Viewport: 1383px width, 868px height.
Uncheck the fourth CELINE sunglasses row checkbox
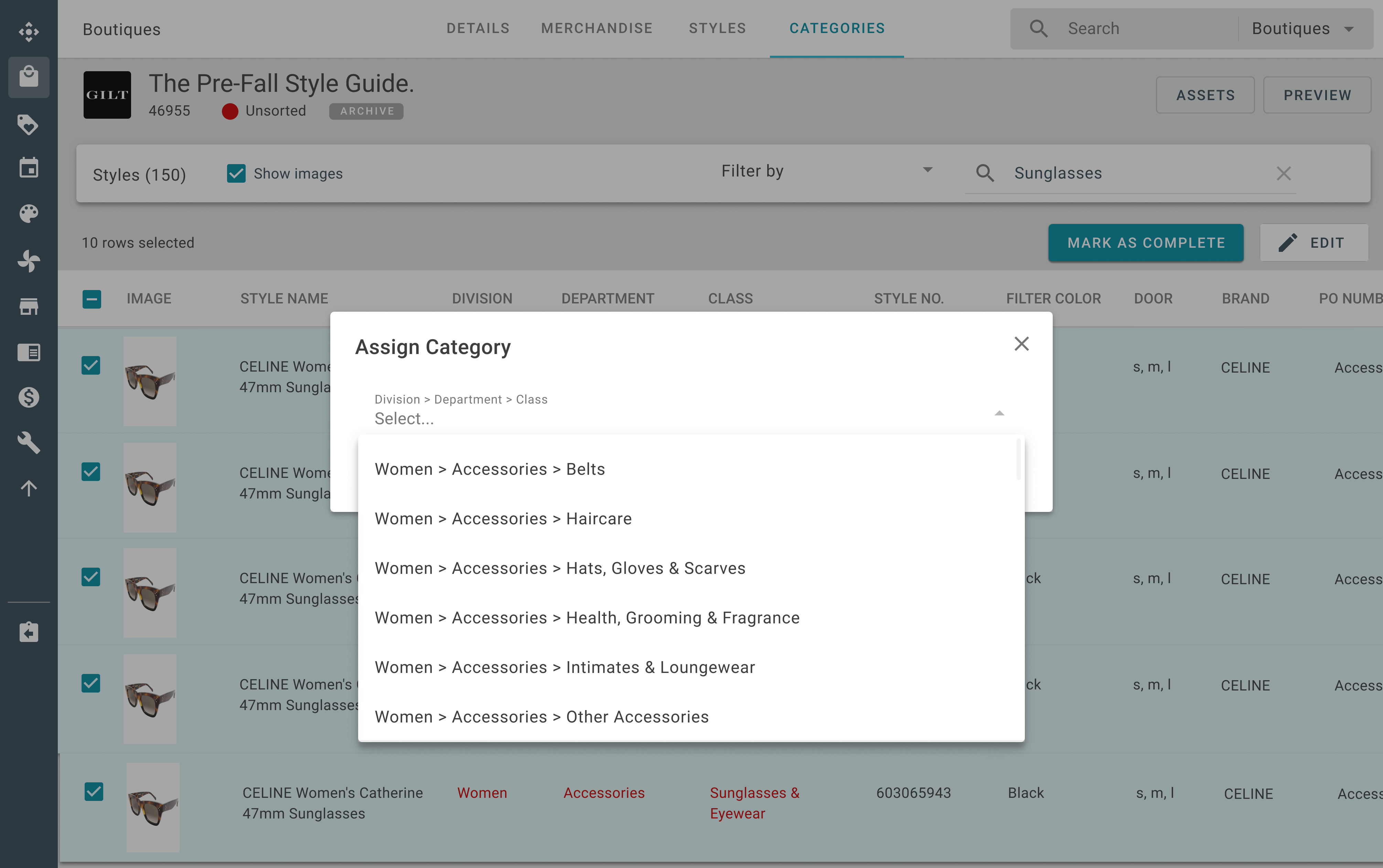point(91,683)
